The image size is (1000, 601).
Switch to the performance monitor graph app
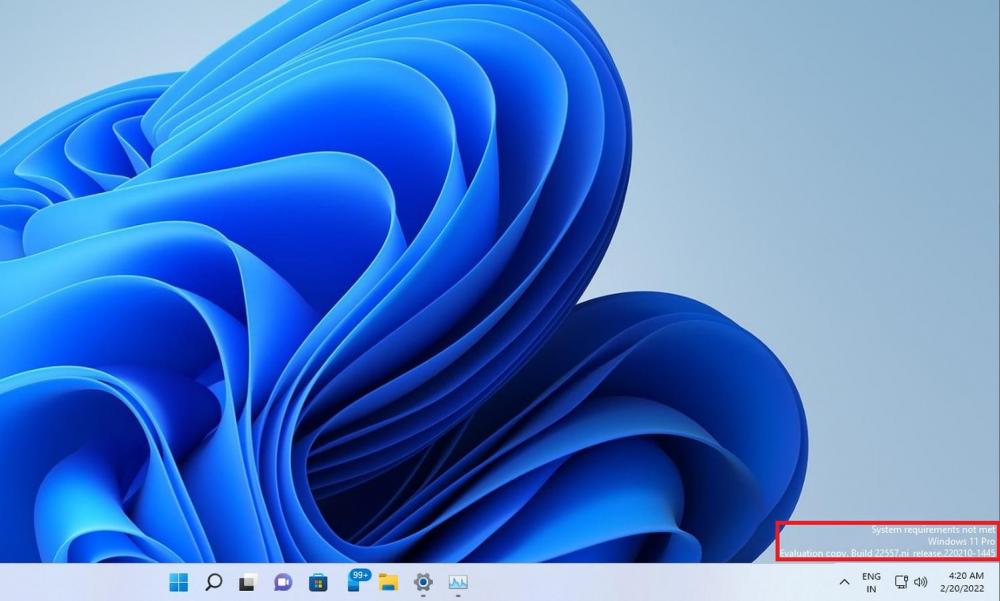click(458, 582)
